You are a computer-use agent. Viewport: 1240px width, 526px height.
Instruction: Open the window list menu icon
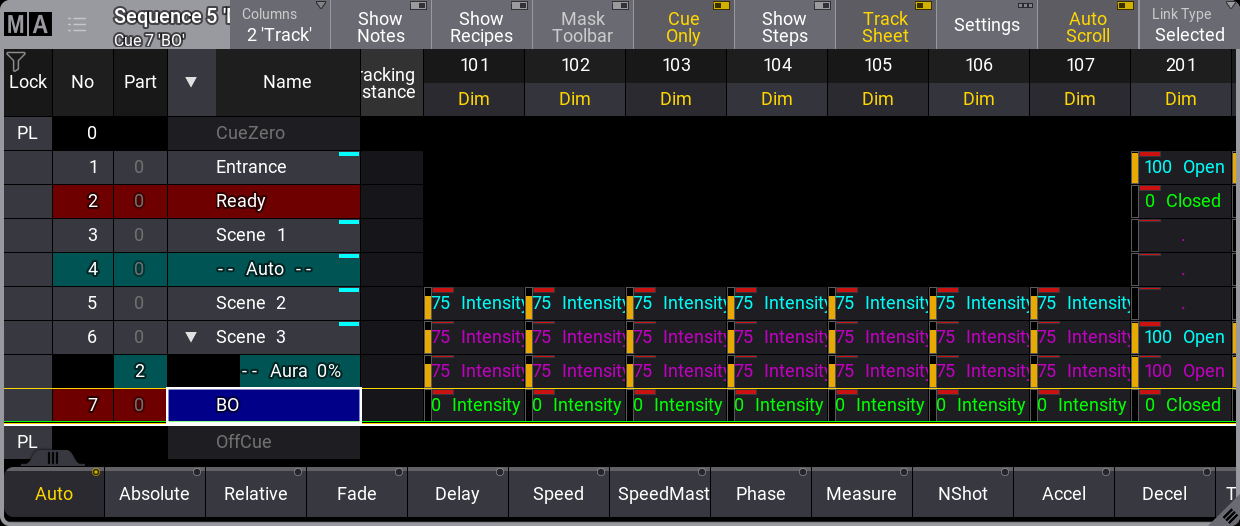[77, 24]
